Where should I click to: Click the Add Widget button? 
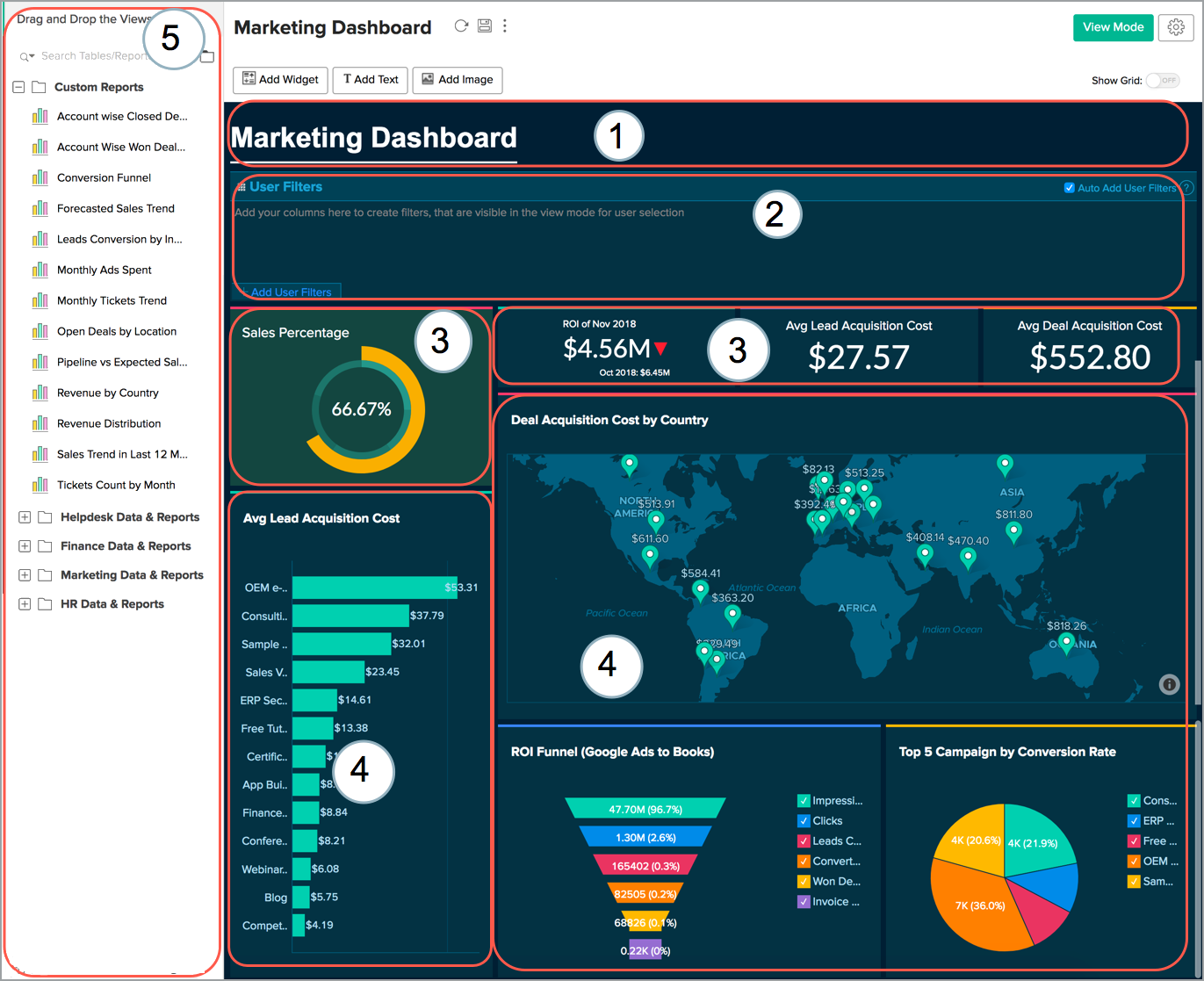280,80
